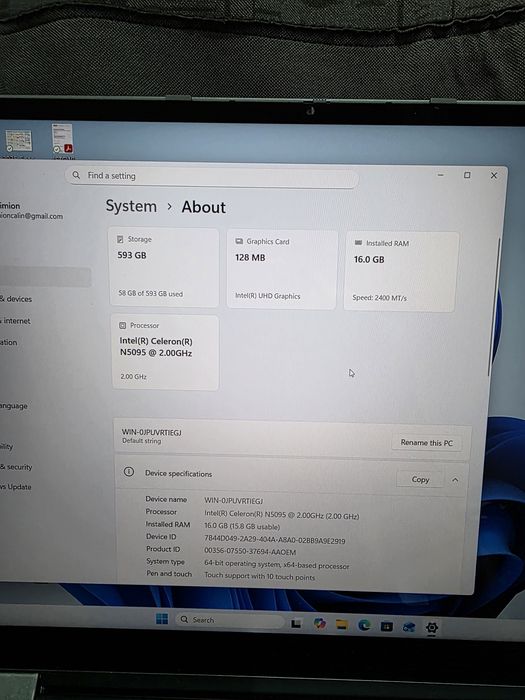
Task: Open Microsoft Store from the taskbar
Action: coord(387,627)
